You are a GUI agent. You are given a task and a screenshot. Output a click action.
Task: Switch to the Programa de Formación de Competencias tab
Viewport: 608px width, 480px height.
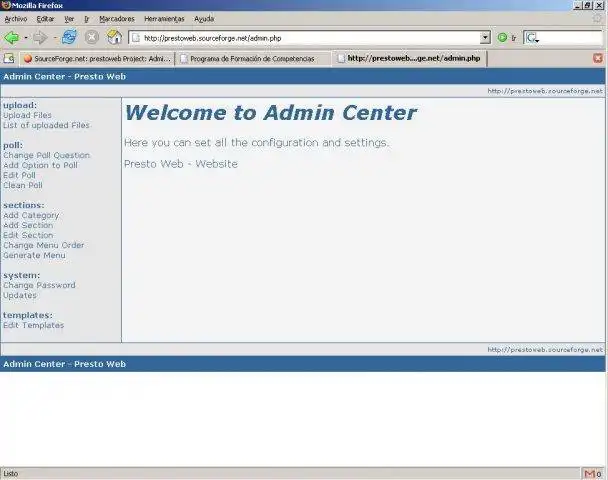(253, 59)
